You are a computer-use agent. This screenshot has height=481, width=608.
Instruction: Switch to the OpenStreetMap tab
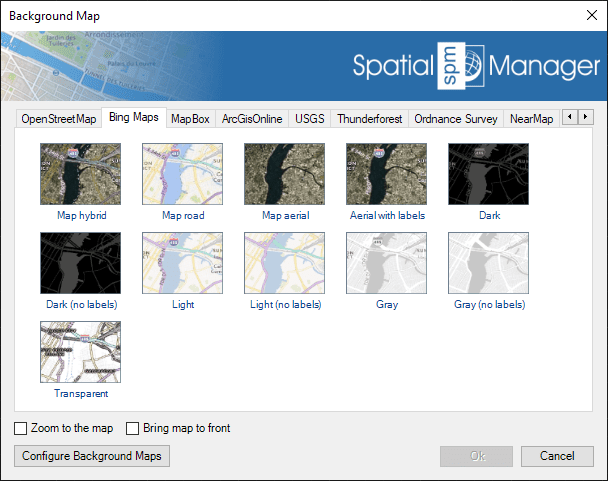click(59, 119)
